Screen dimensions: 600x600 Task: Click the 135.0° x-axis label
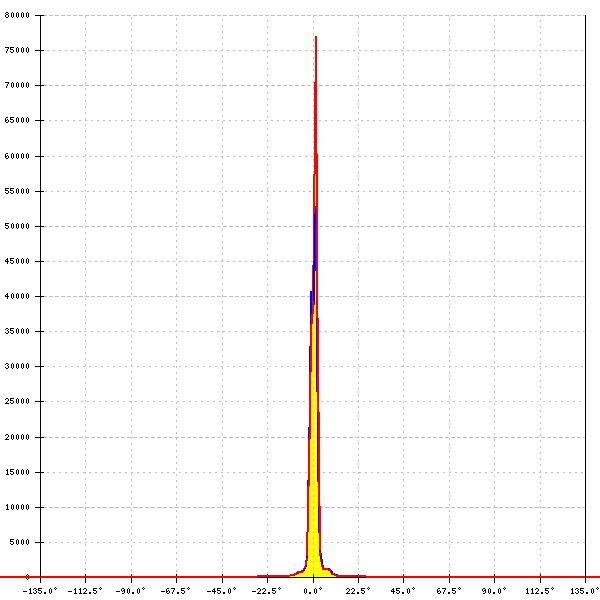[585, 591]
